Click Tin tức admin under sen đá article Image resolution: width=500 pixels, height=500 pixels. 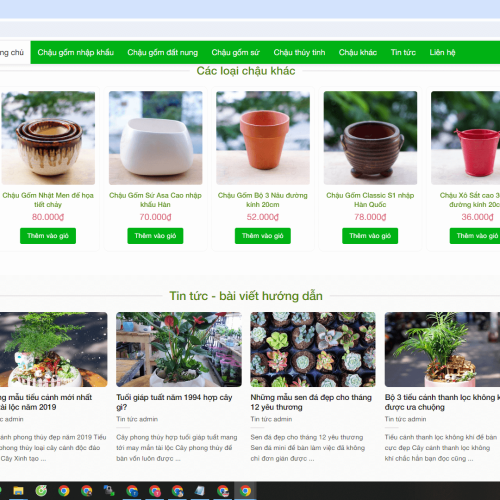tap(271, 419)
